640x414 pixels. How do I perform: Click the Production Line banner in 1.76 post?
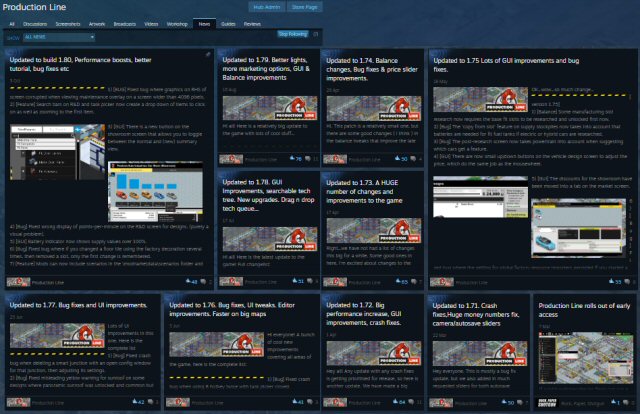coord(217,344)
